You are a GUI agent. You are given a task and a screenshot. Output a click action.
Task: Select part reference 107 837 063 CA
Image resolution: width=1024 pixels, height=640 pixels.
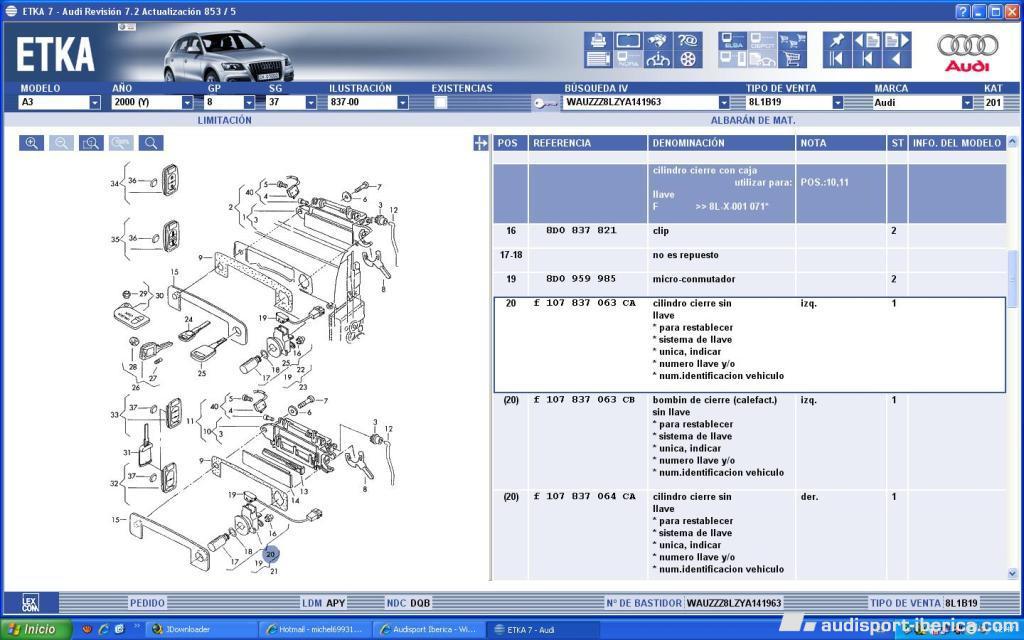pos(584,303)
